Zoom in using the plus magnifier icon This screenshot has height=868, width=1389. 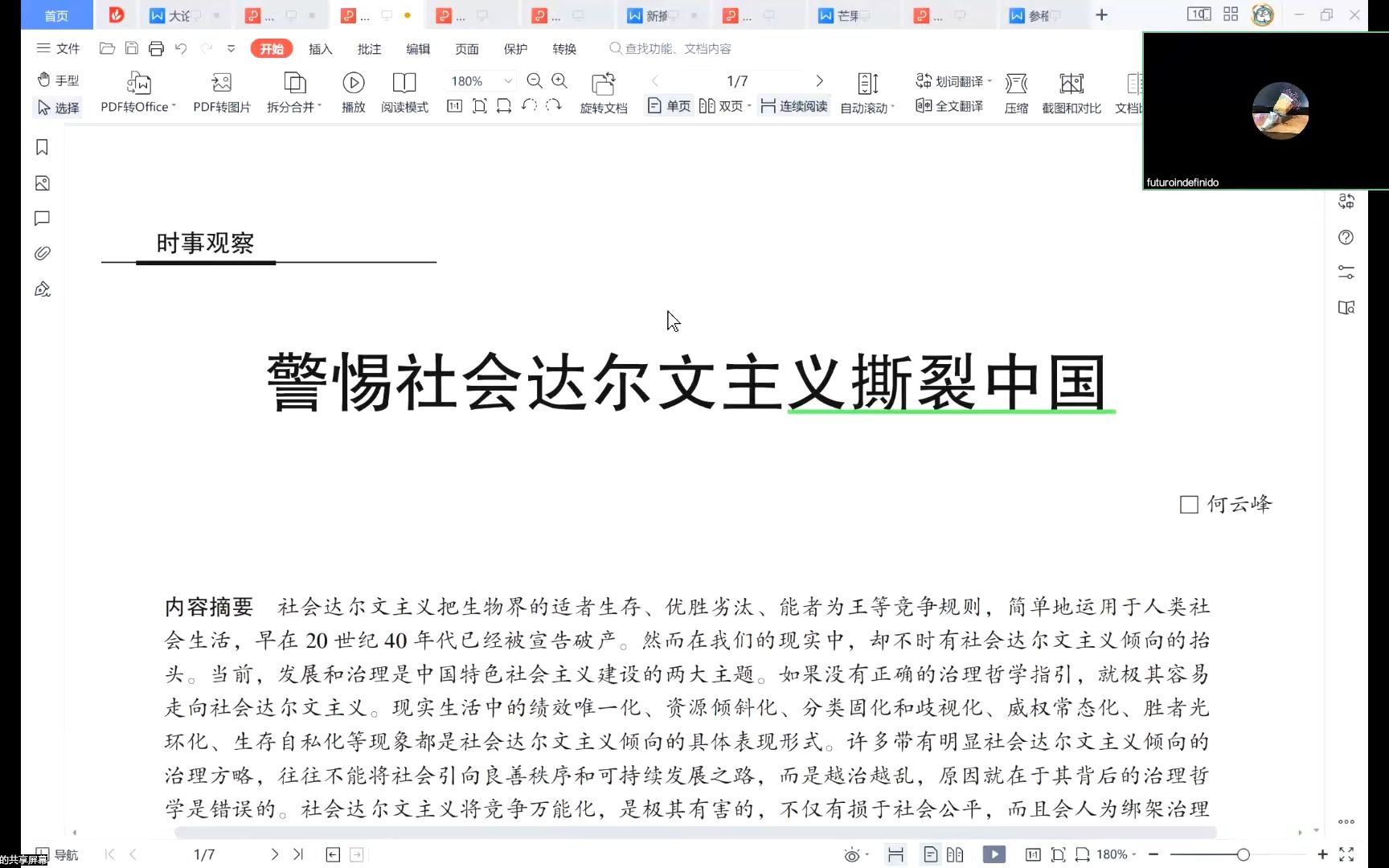coord(559,80)
